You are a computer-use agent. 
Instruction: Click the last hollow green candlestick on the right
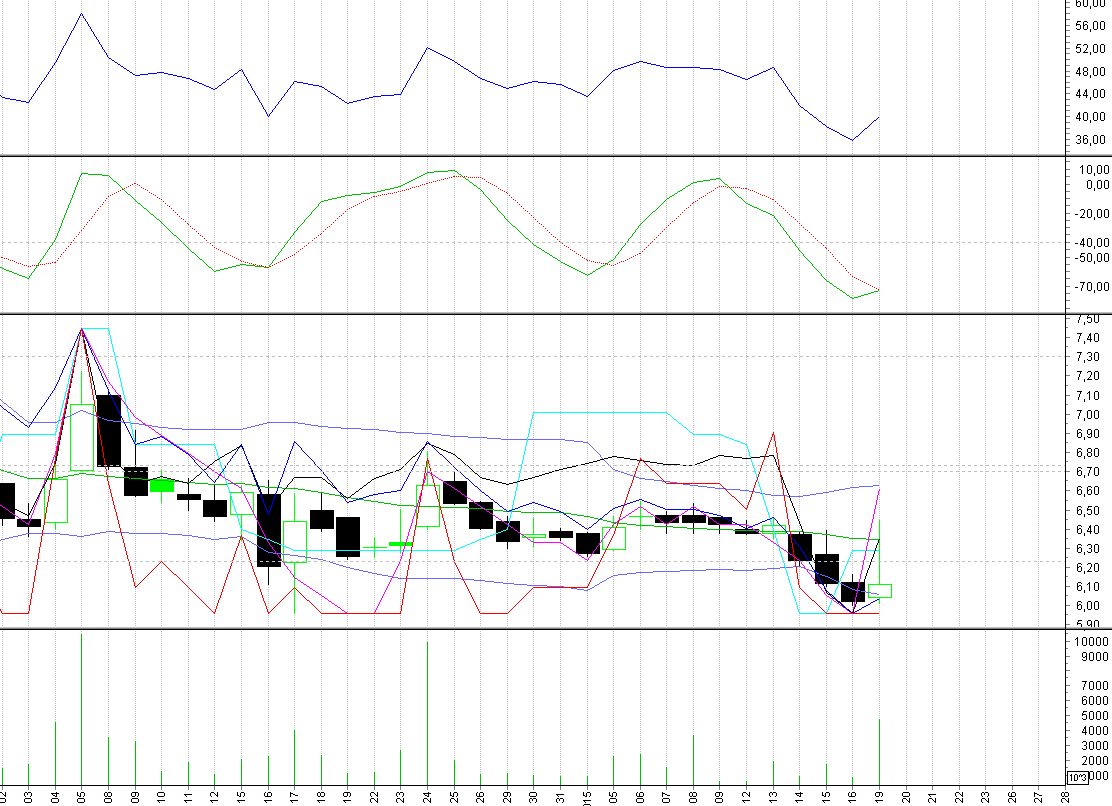tap(879, 591)
